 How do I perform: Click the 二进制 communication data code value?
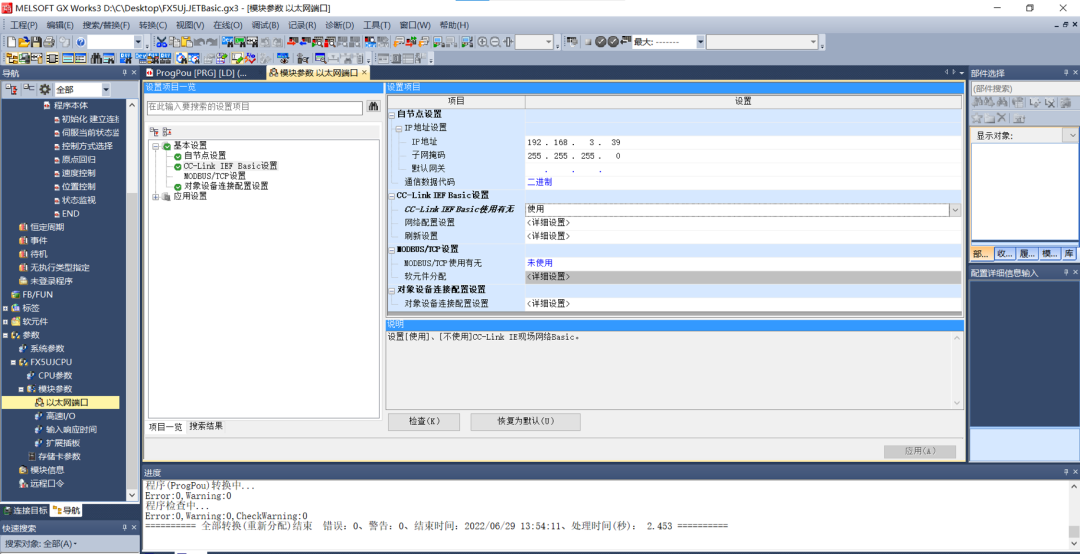(539, 183)
